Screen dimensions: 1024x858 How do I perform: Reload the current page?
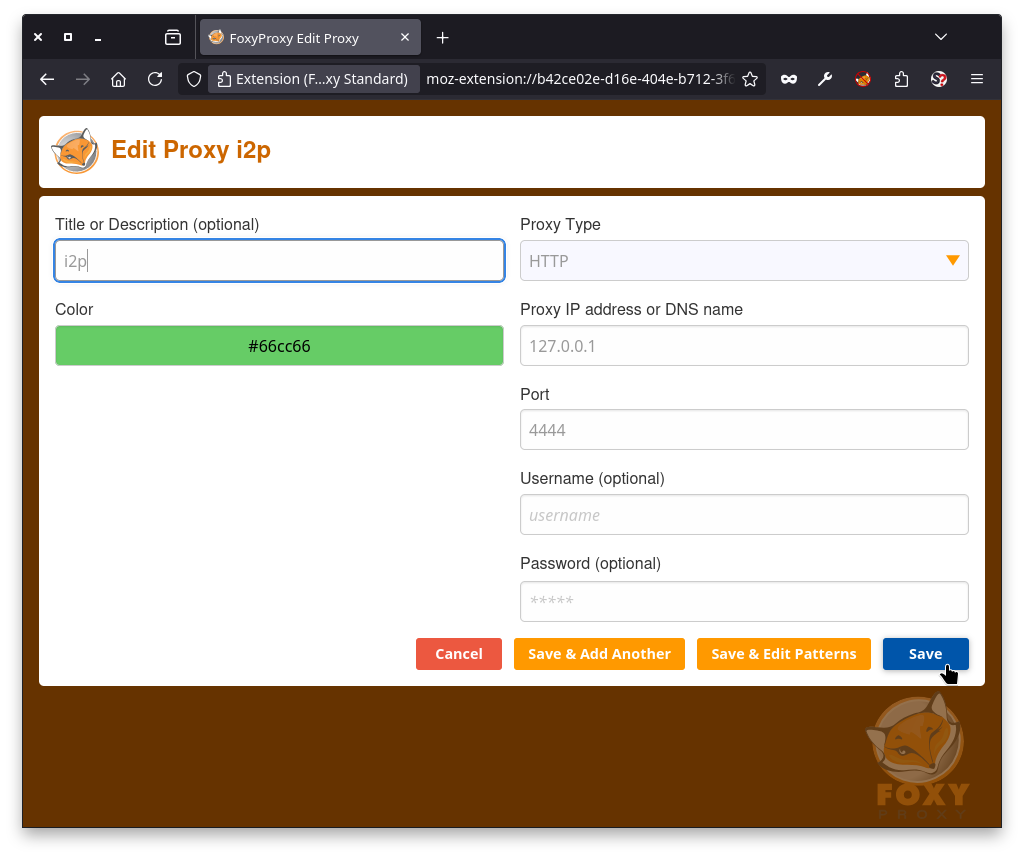[155, 79]
